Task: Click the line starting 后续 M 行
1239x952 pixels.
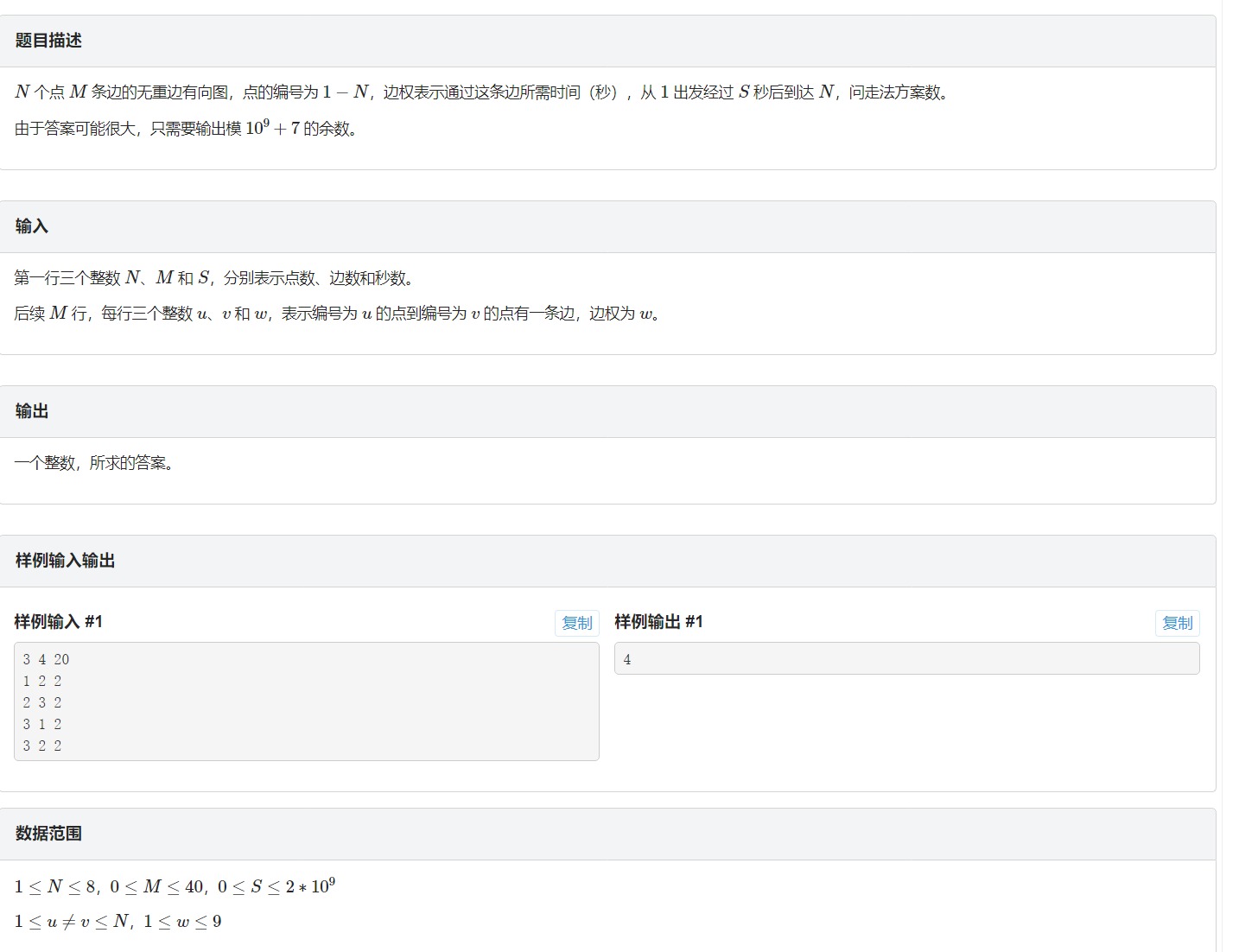Action: coord(340,313)
